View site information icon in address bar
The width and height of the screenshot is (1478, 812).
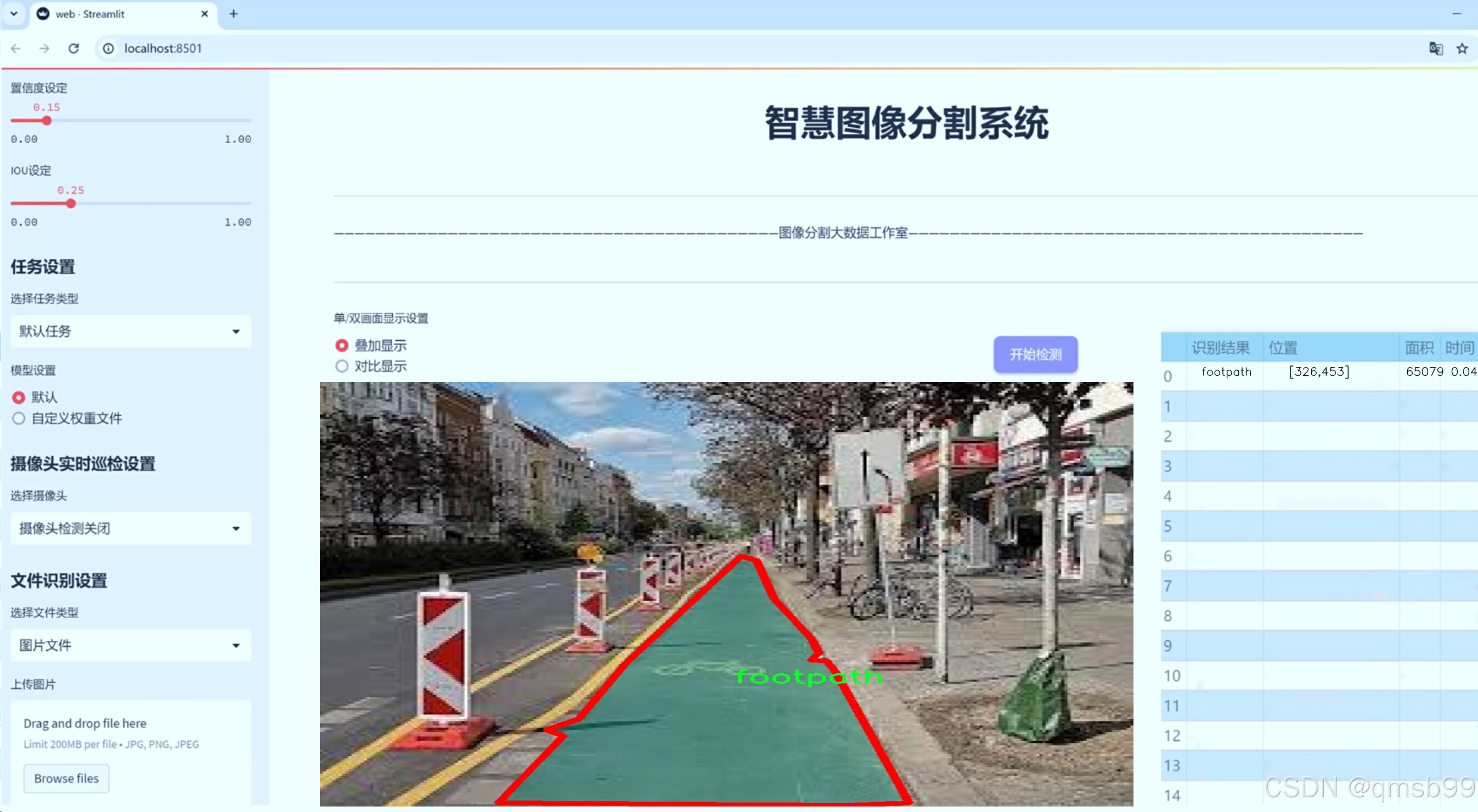point(108,48)
